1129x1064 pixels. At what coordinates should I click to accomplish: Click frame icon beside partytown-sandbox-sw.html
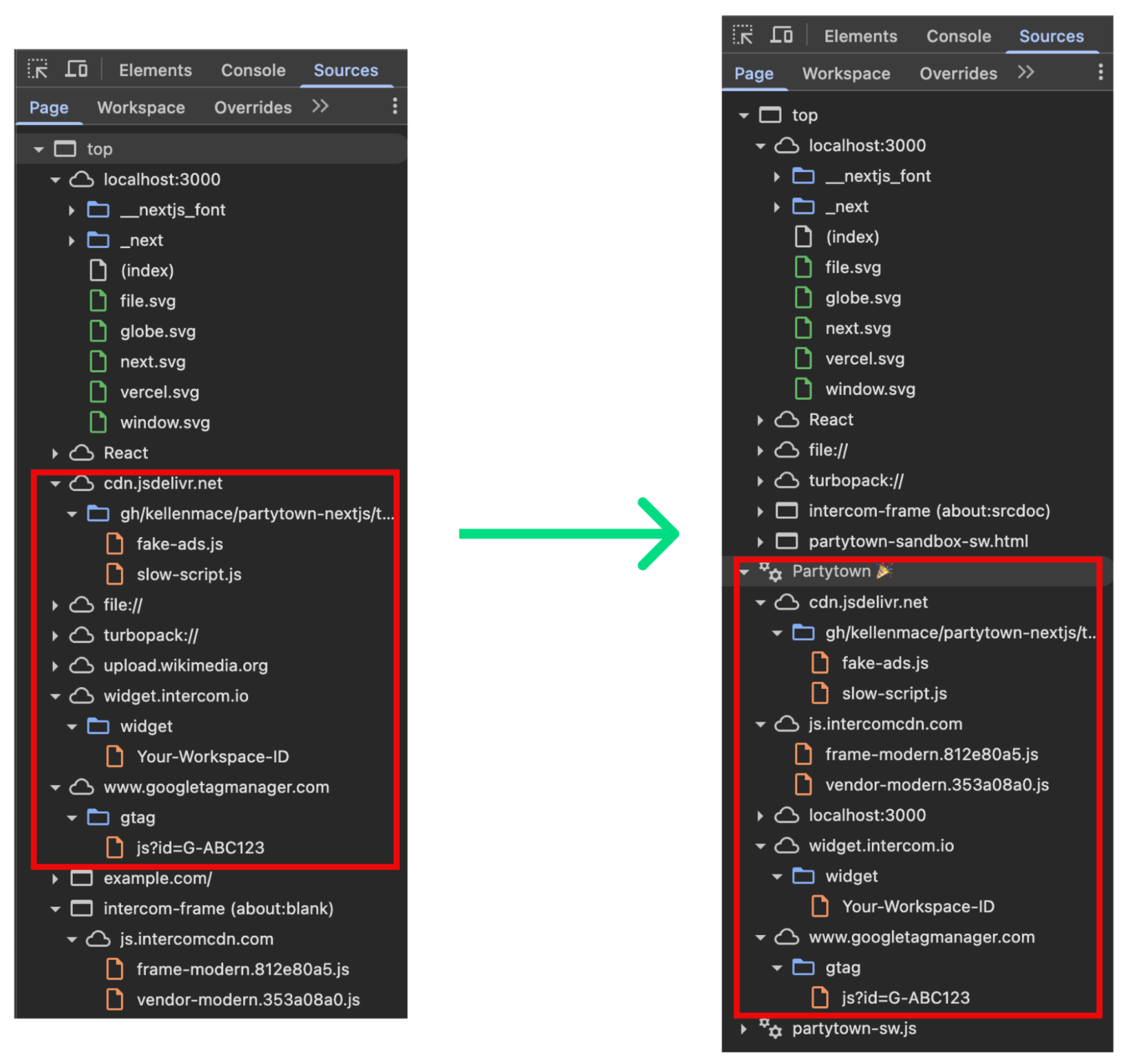(787, 541)
